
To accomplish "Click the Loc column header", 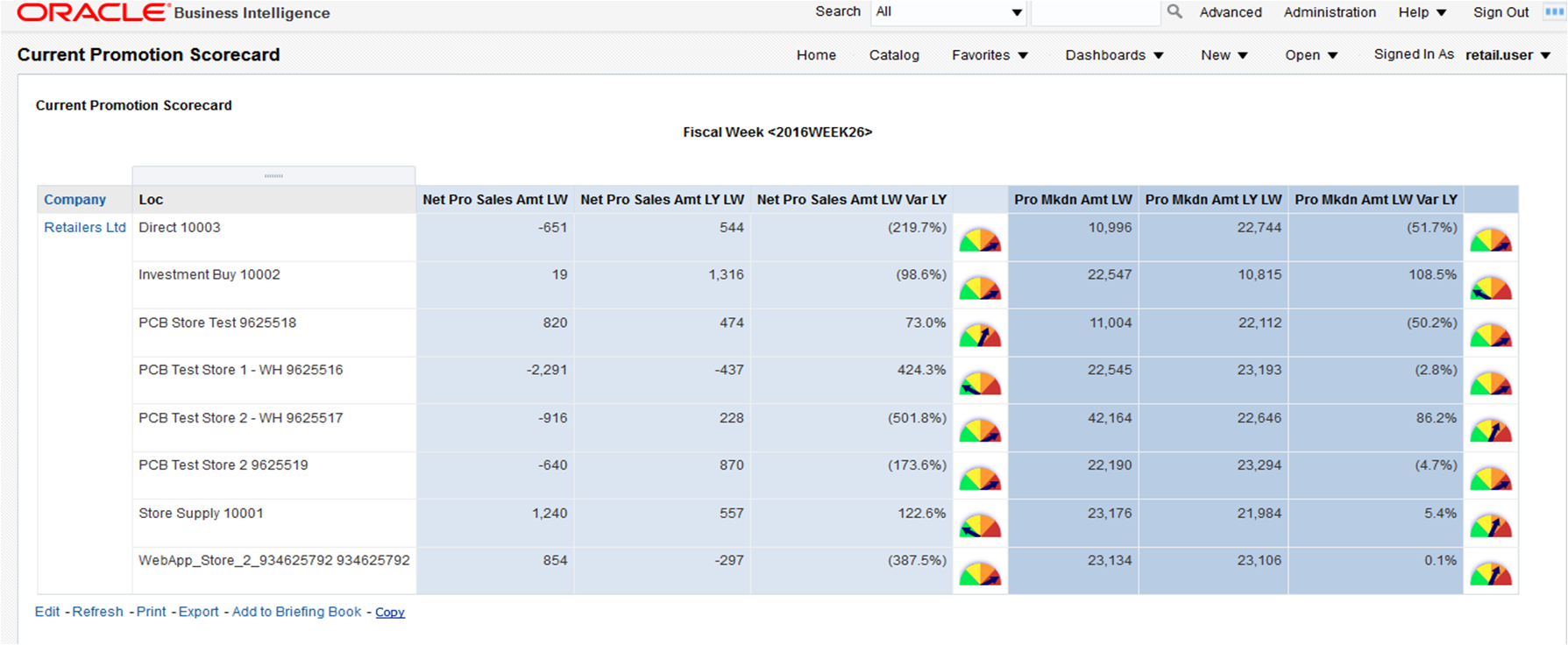I will (273, 199).
